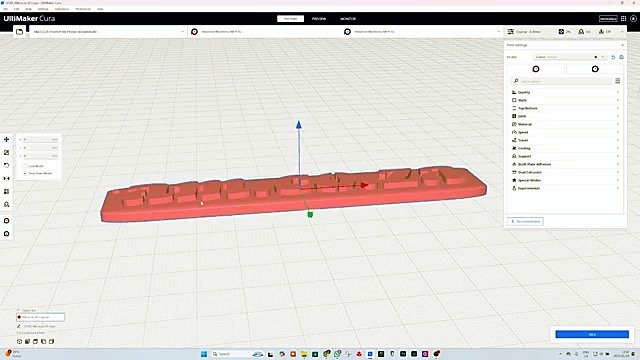
Task: Open the File menu
Action: click(x=5, y=9)
